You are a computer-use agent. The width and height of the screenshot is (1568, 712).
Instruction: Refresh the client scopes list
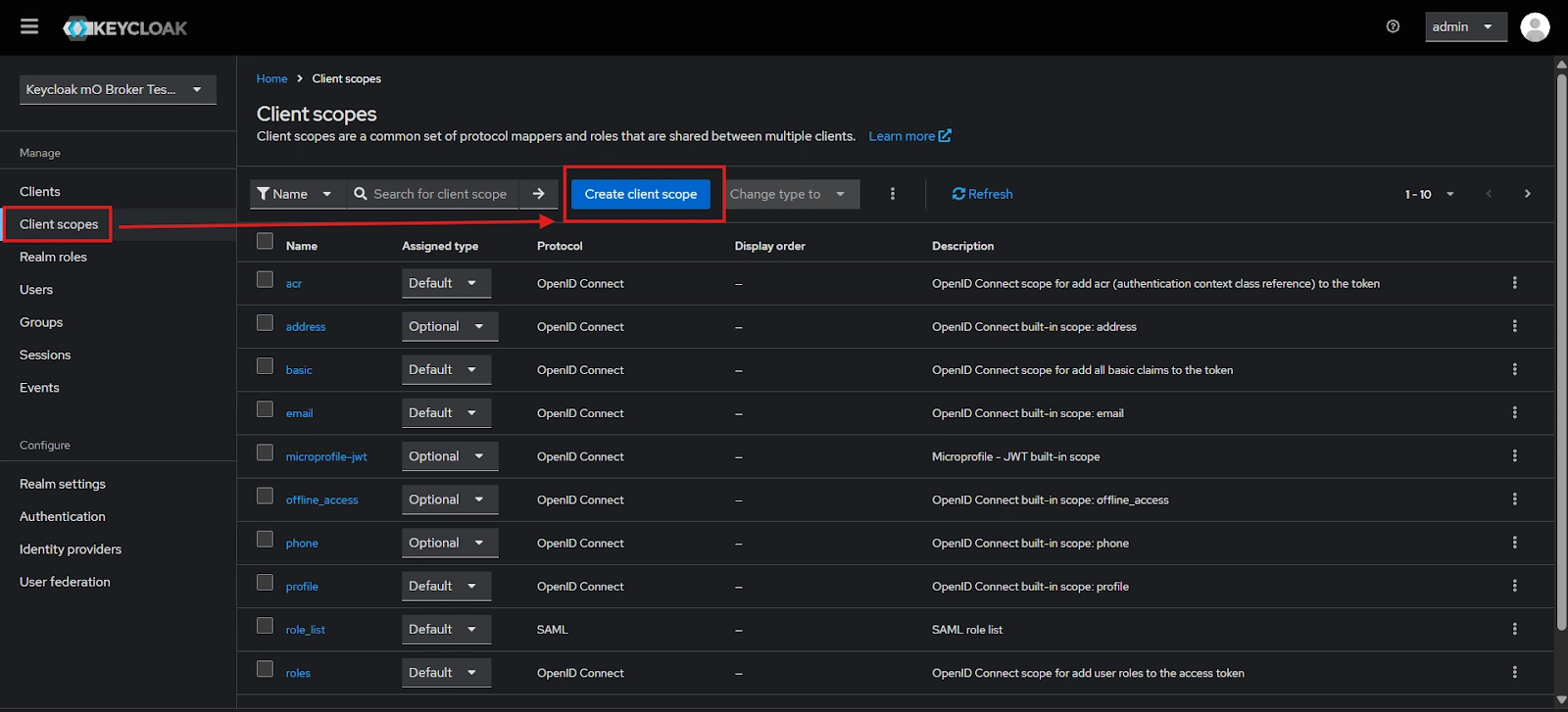[982, 194]
